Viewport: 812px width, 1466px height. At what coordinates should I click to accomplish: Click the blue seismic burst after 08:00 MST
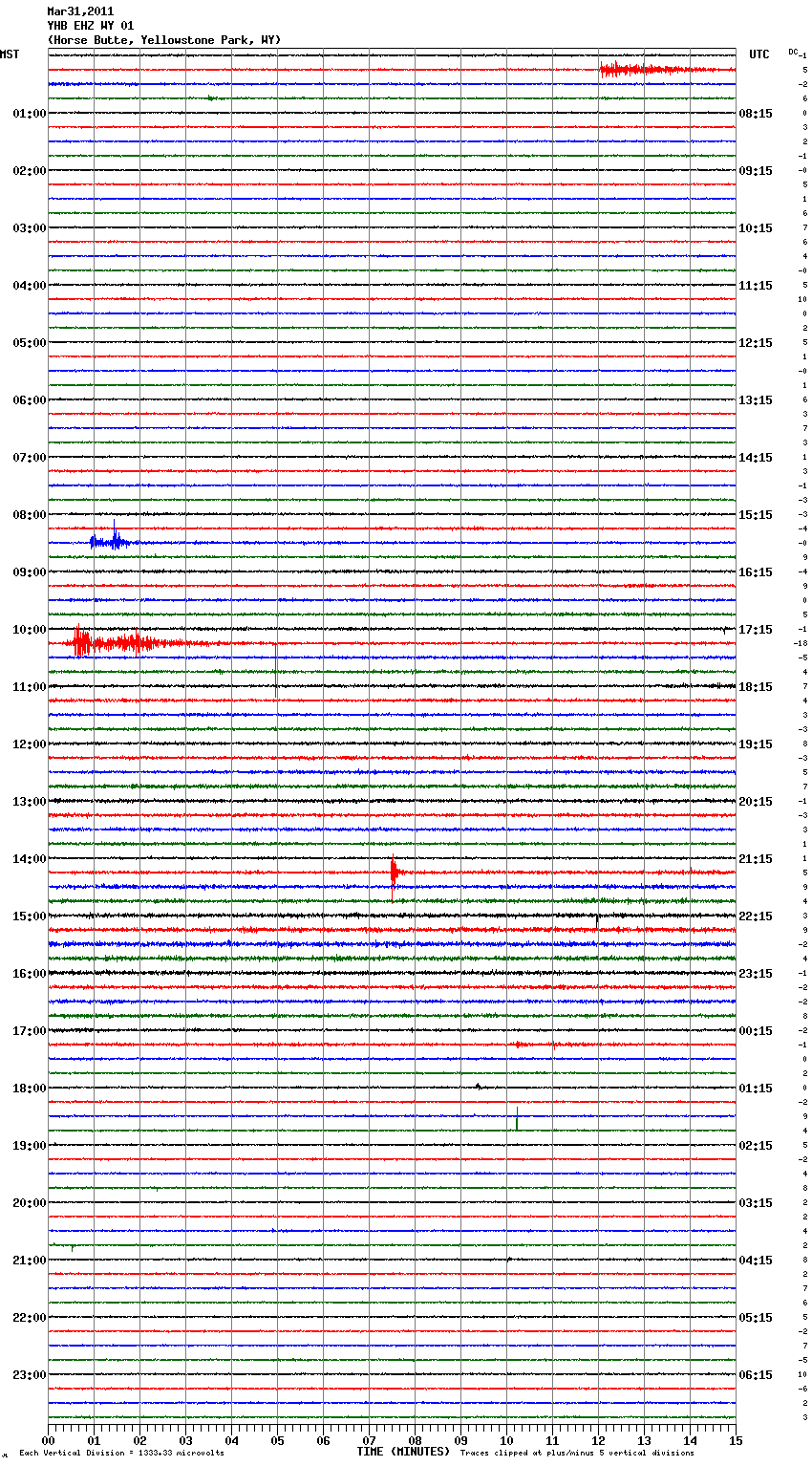[x=113, y=542]
